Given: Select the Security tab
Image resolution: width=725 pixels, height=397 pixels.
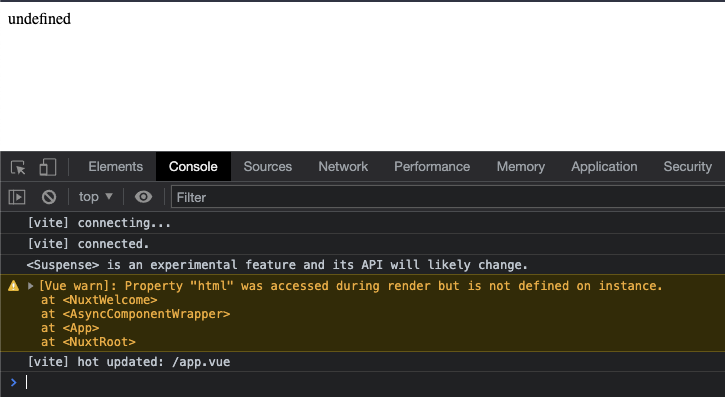Looking at the screenshot, I should point(688,166).
